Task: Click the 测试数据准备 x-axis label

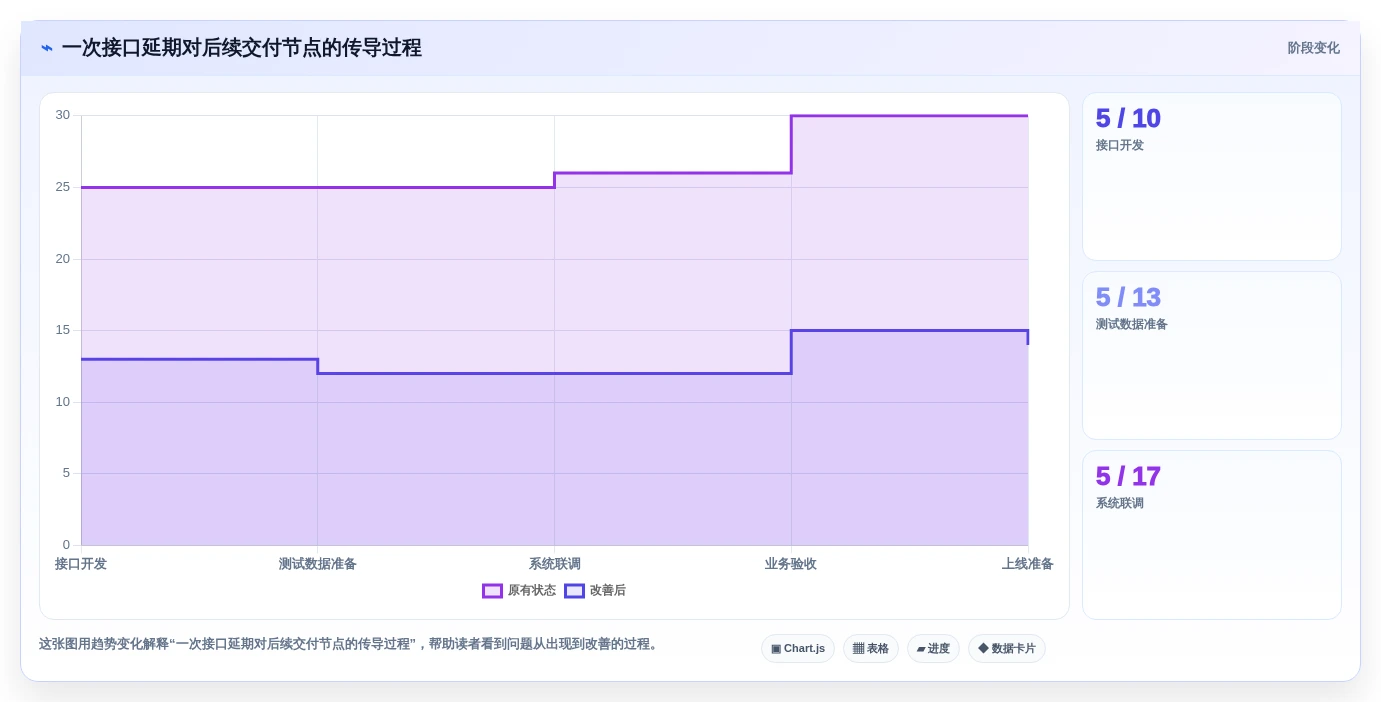Action: [x=318, y=564]
